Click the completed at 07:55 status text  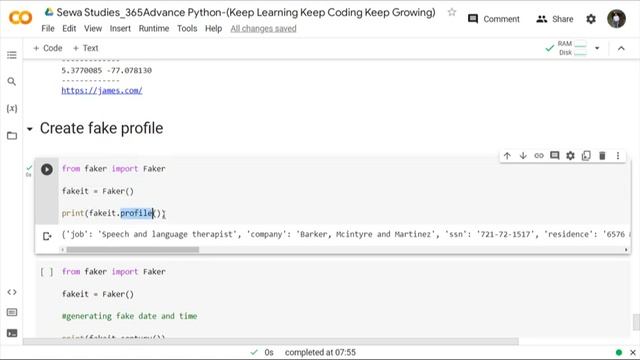pos(320,352)
